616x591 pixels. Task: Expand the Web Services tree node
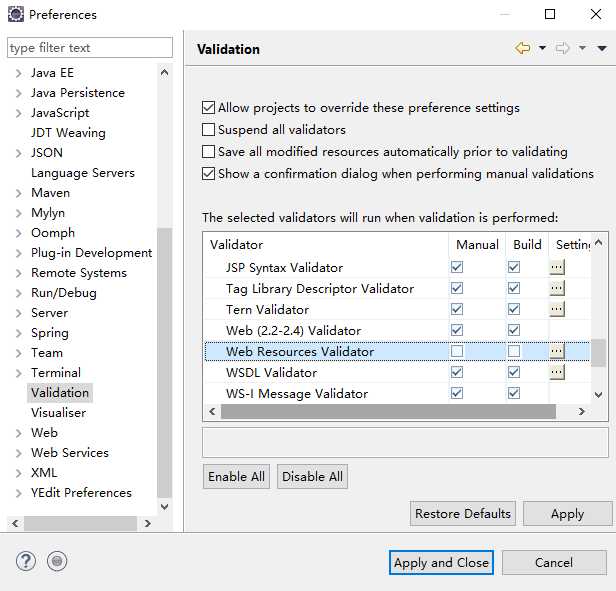[x=18, y=453]
